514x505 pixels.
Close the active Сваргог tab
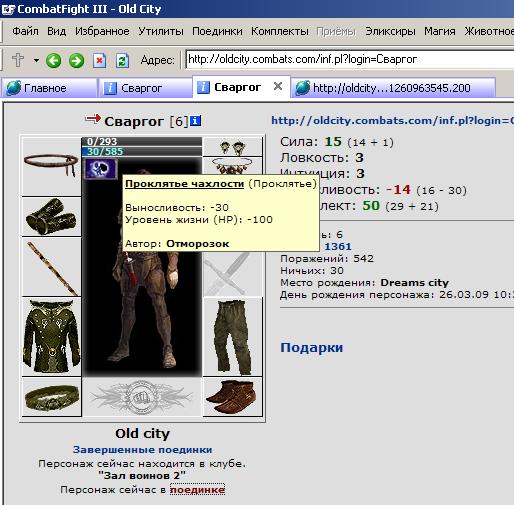278,87
